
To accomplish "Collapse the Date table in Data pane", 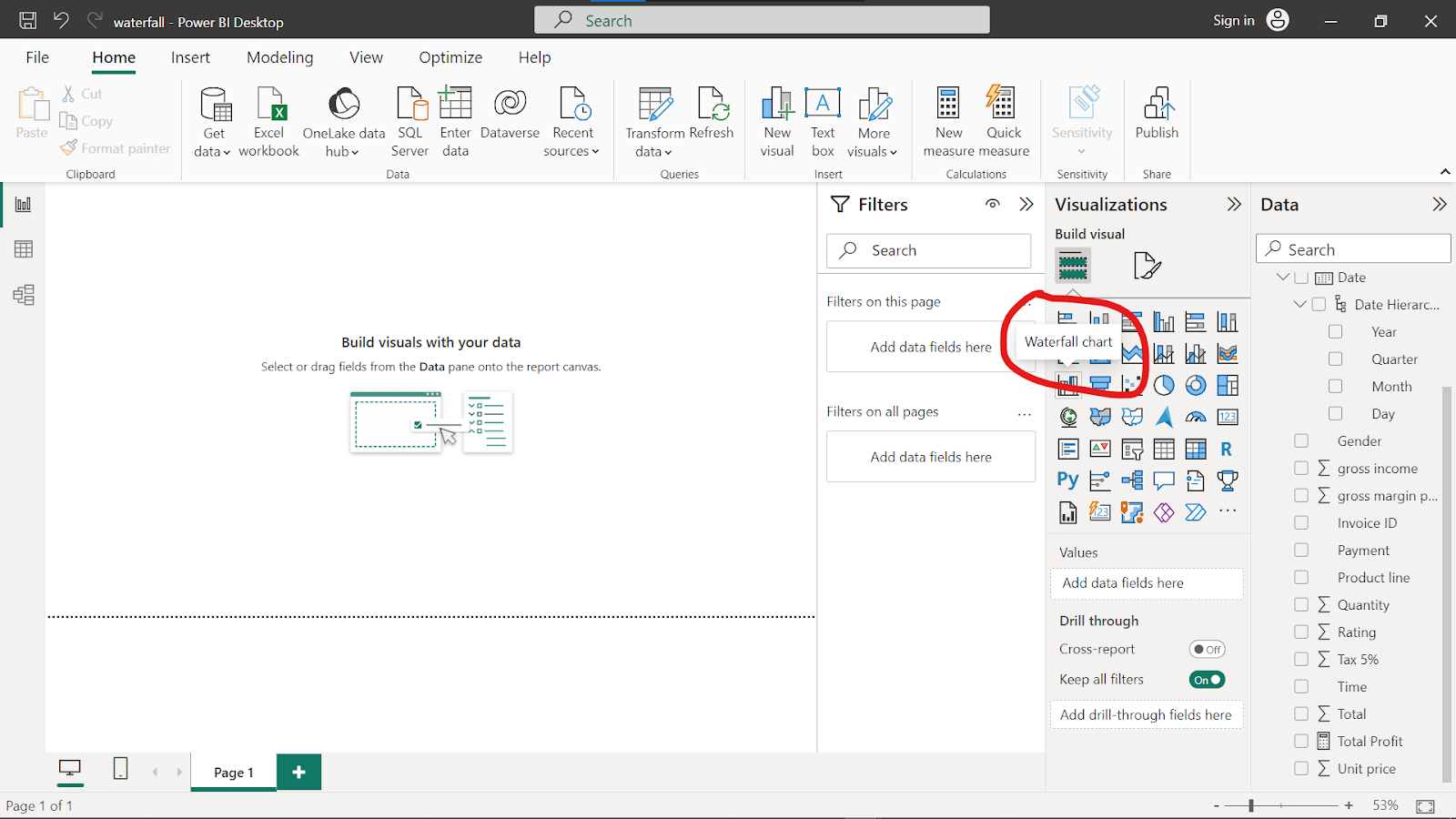I will (x=1282, y=277).
